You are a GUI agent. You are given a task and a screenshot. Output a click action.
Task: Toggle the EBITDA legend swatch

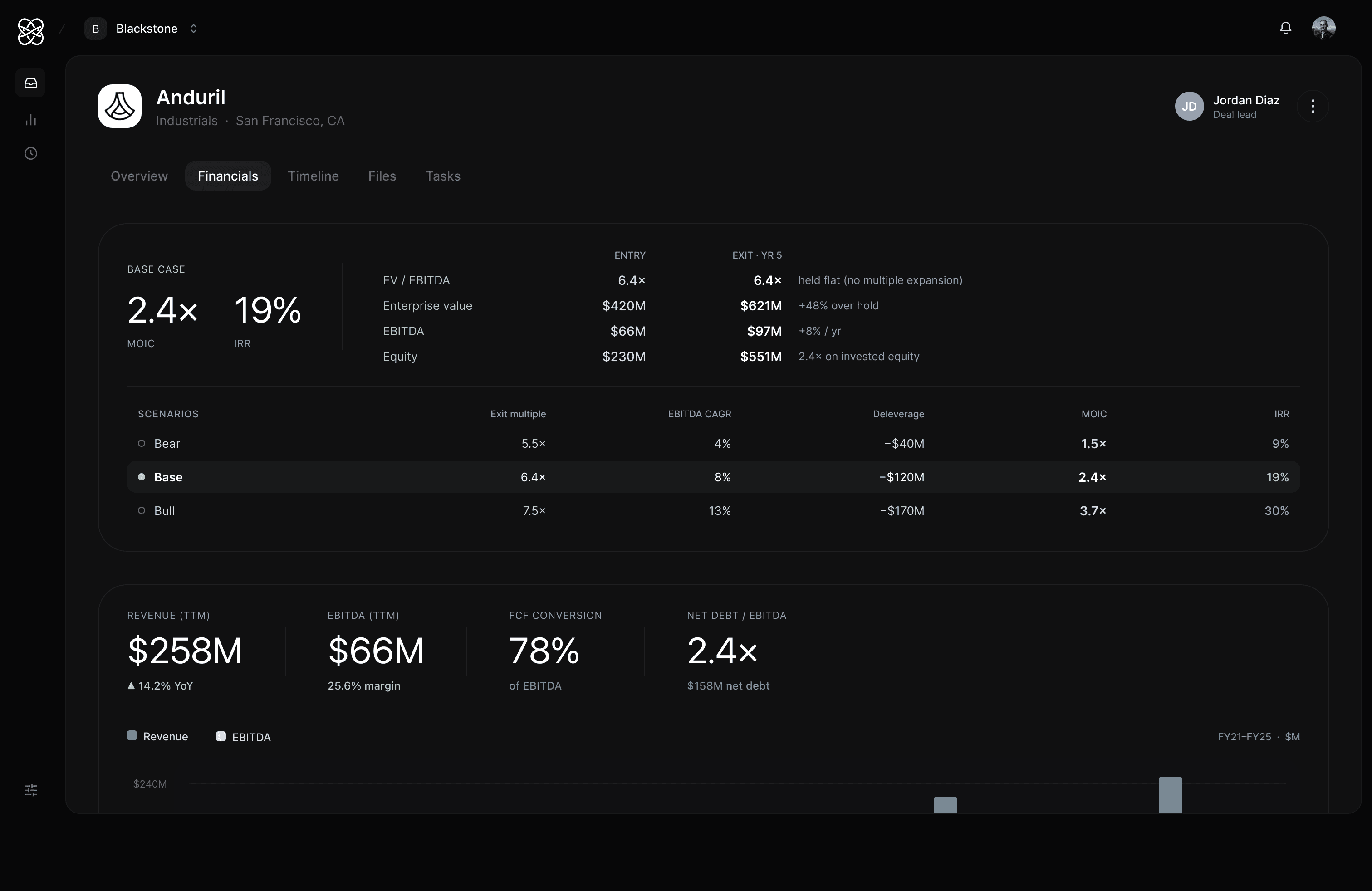pyautogui.click(x=221, y=736)
